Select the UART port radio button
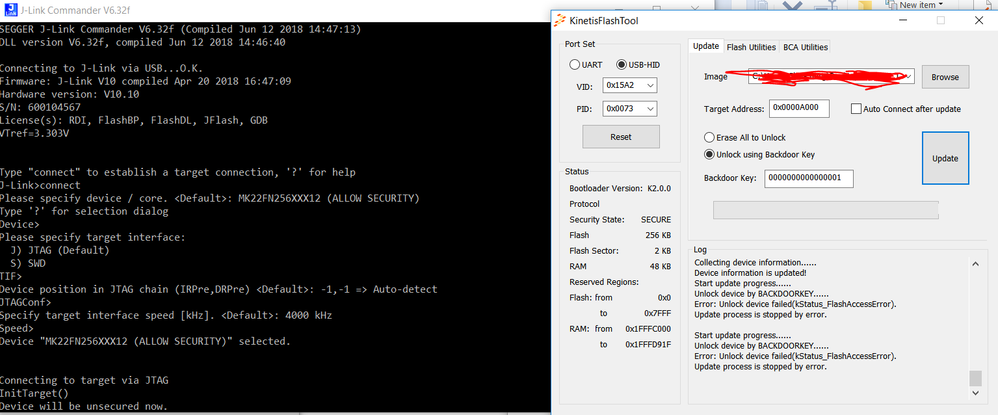This screenshot has height=415, width=998. click(575, 65)
